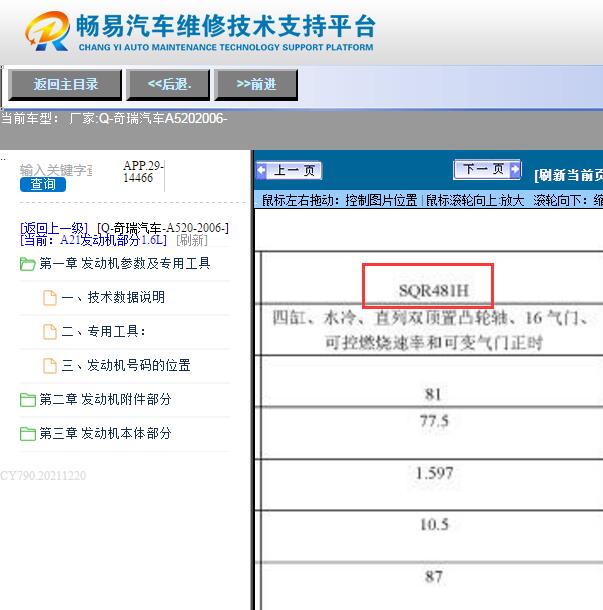603x610 pixels.
Task: Click right arrow icon on 下一页
Action: (515, 169)
